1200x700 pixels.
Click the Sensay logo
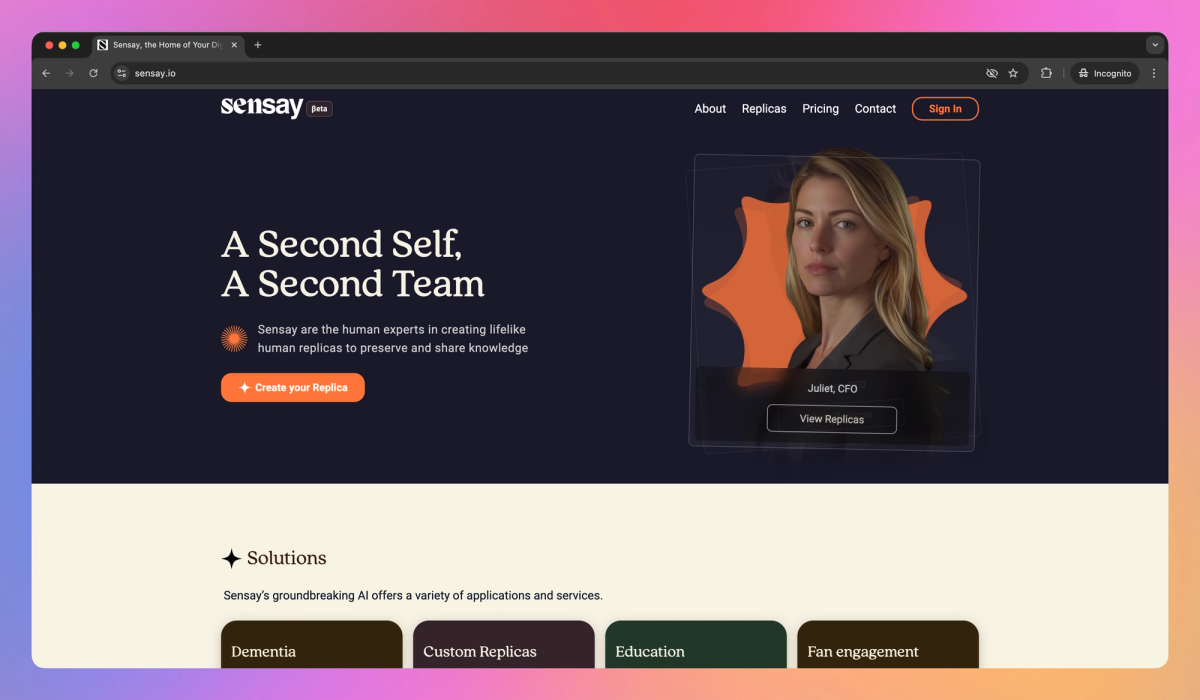262,108
